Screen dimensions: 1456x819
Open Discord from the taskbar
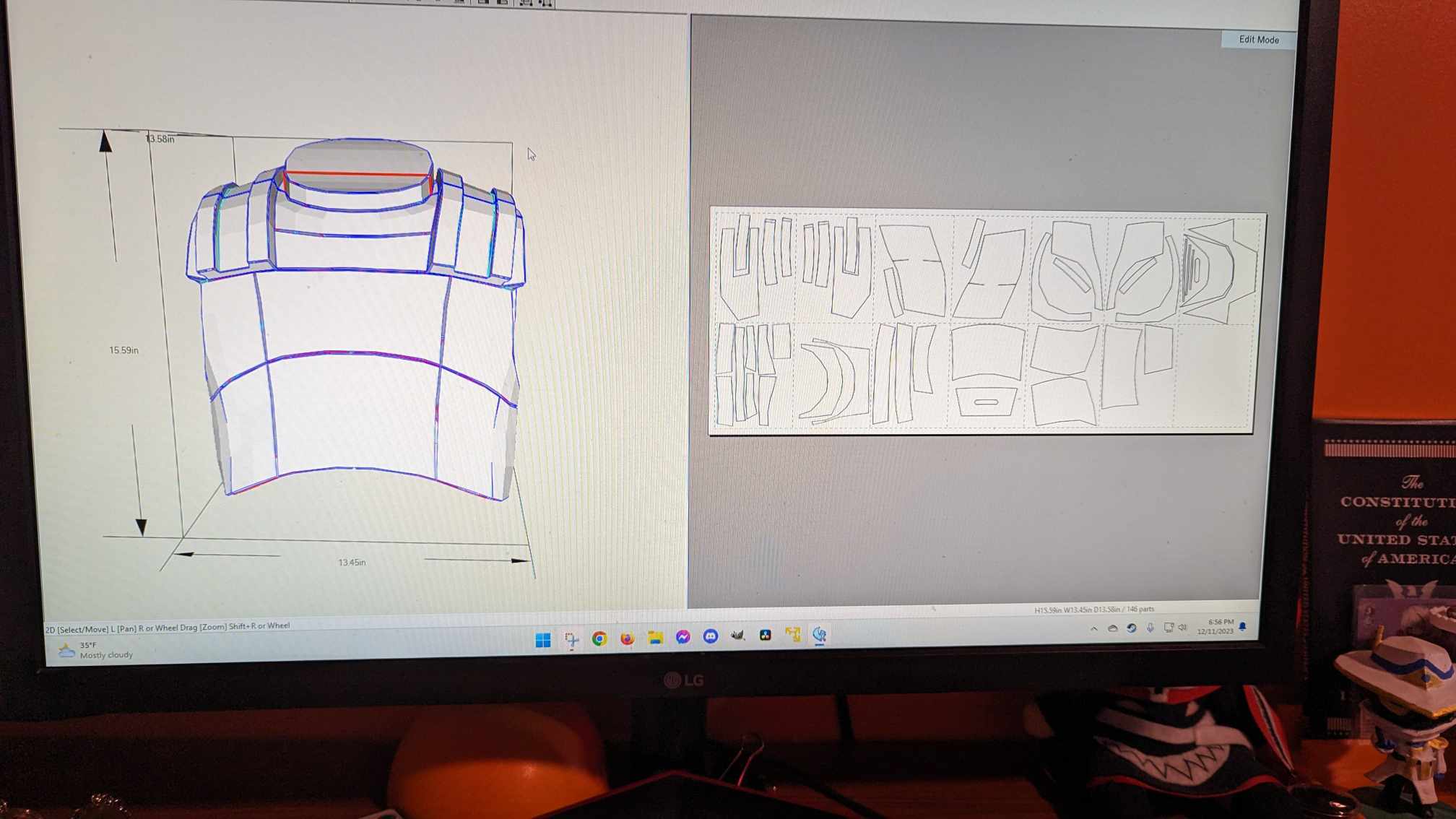click(711, 636)
